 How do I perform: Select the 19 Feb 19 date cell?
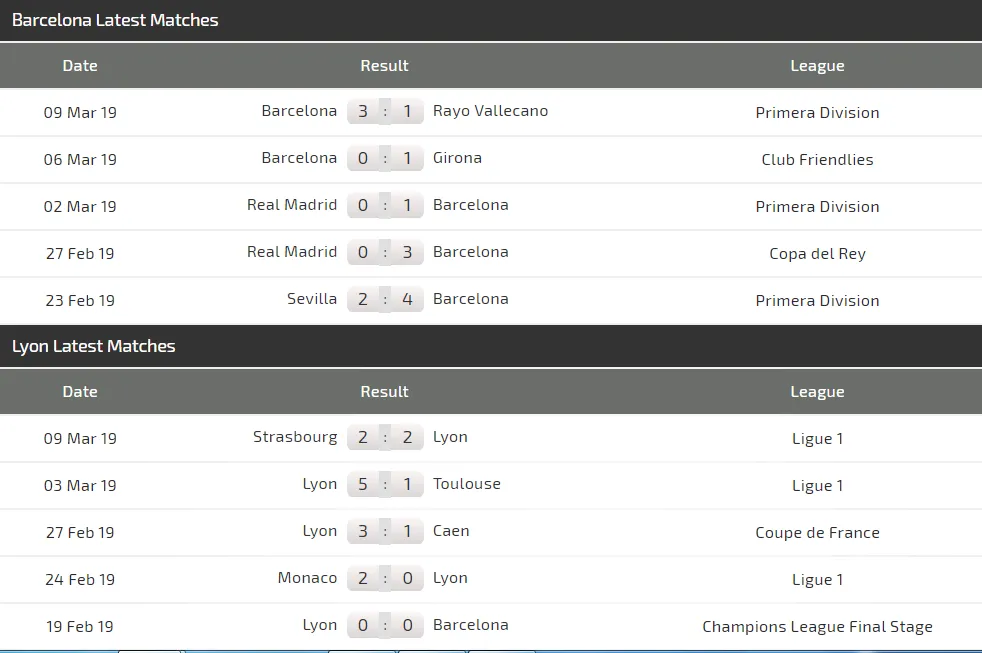(x=80, y=627)
